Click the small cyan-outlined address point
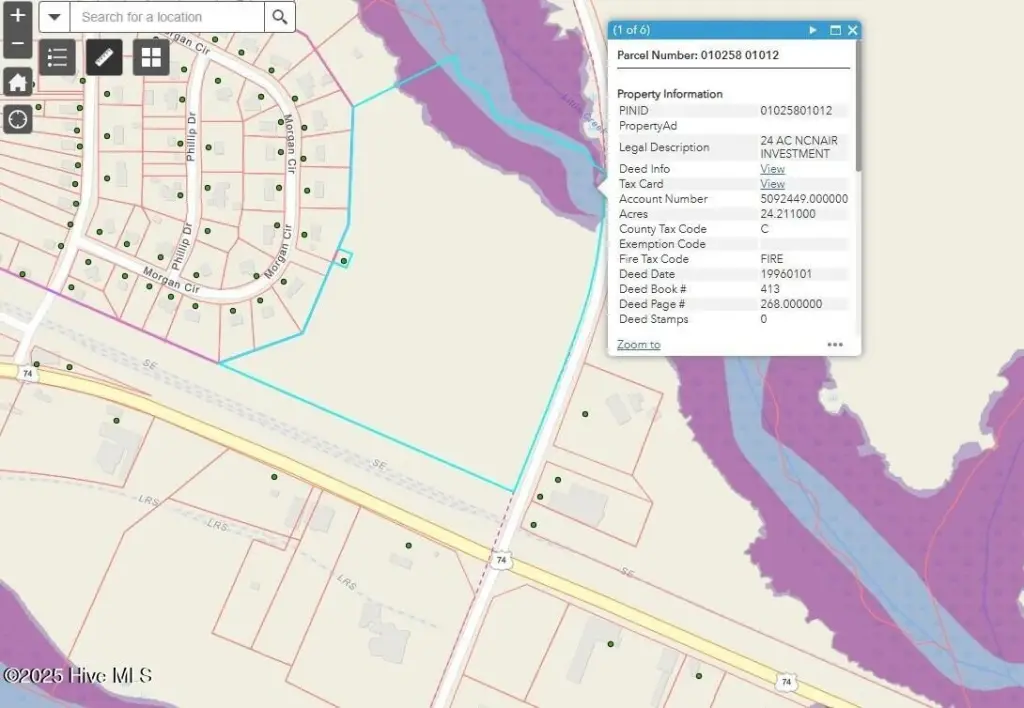 click(x=344, y=260)
